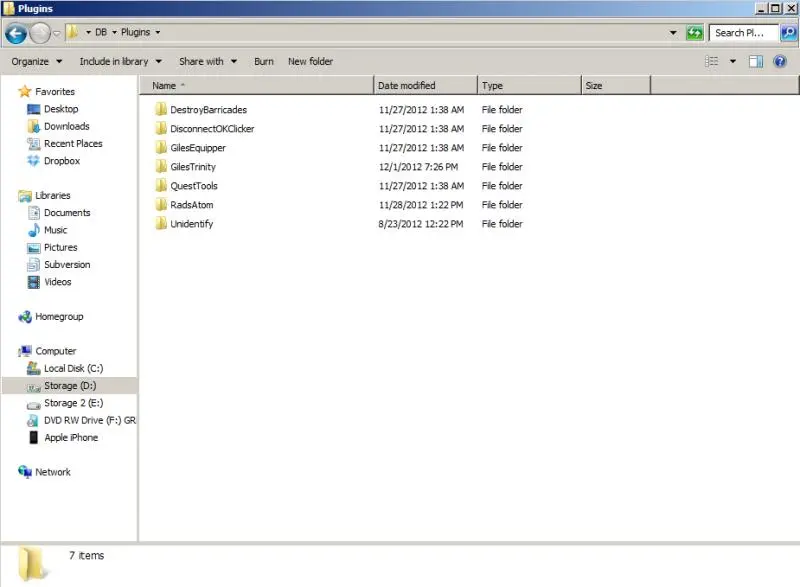
Task: Click the GilesTrinity date 12/1/2012 7:26 PM
Action: pyautogui.click(x=418, y=167)
